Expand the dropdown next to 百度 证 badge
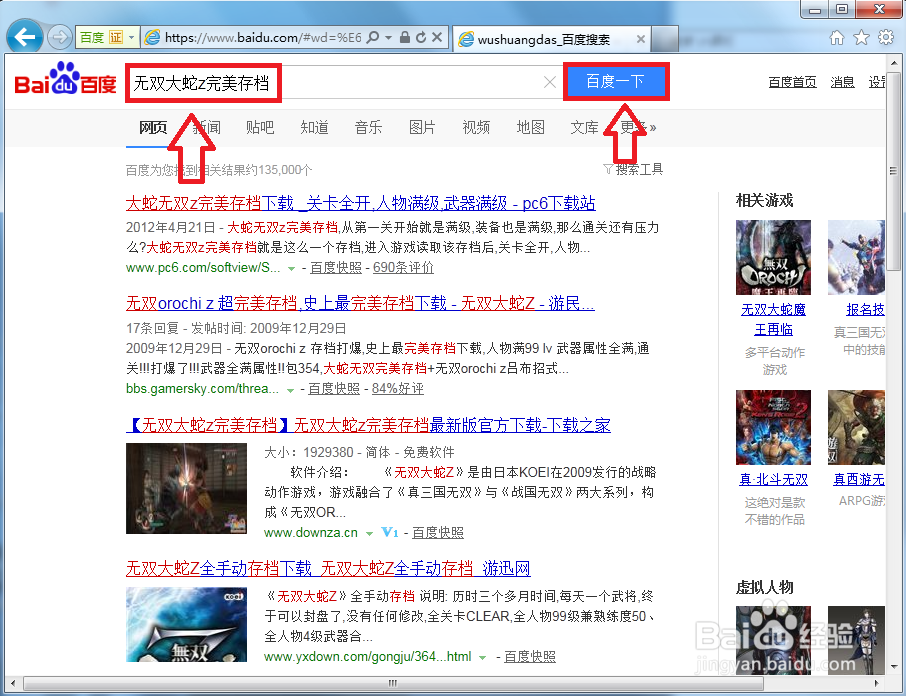906x696 pixels. pos(132,38)
